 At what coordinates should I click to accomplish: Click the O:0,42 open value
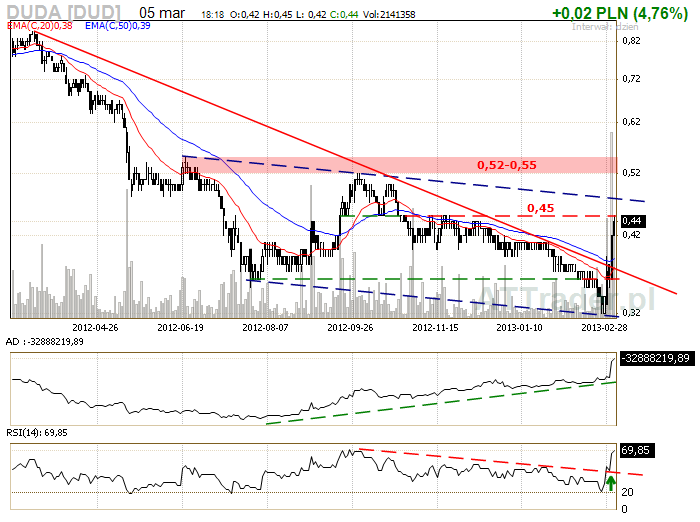245,15
